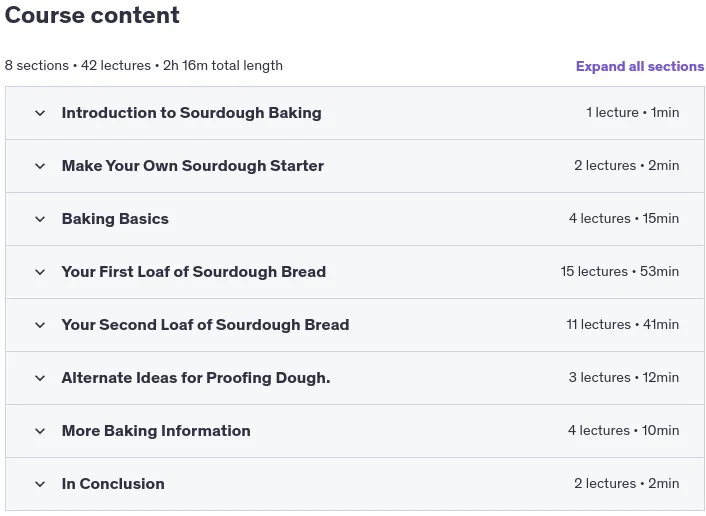The image size is (706, 516).
Task: Expand Your First Loaf of Sourdough Bread title
Action: (194, 272)
